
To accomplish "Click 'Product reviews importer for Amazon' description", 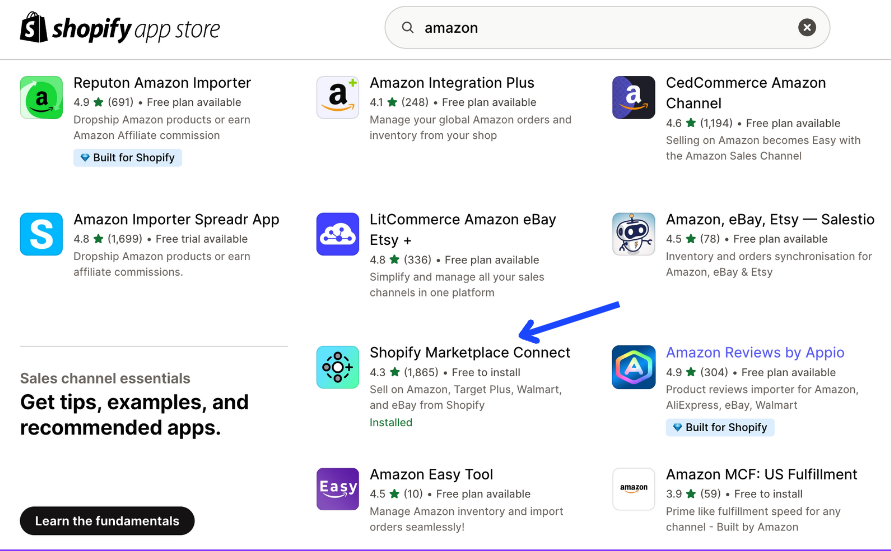I will 762,397.
